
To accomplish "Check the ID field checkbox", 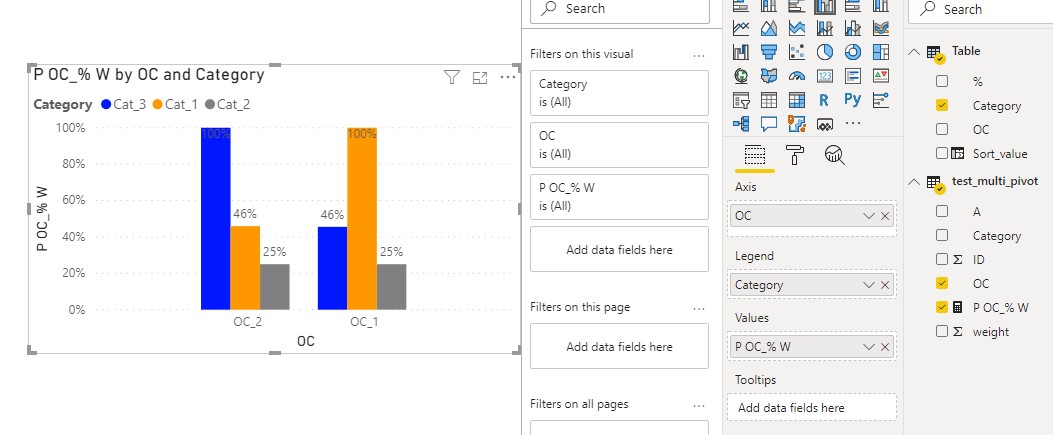I will [942, 259].
